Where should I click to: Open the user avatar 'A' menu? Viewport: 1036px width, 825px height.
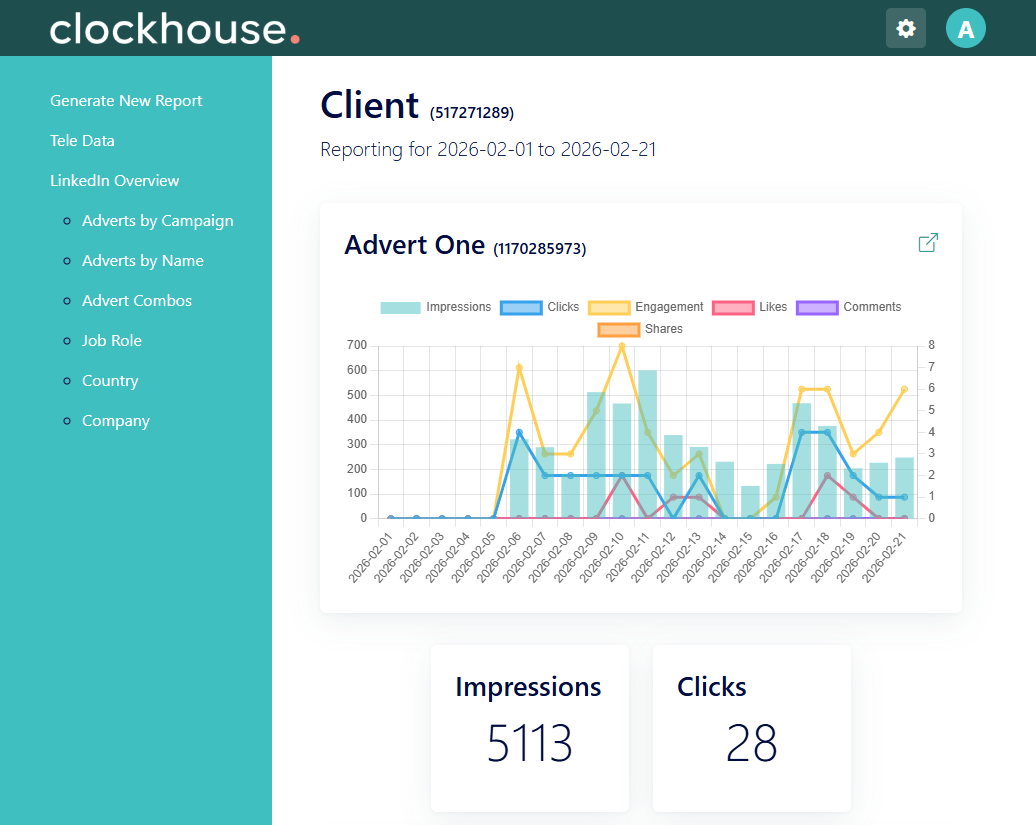pos(965,28)
